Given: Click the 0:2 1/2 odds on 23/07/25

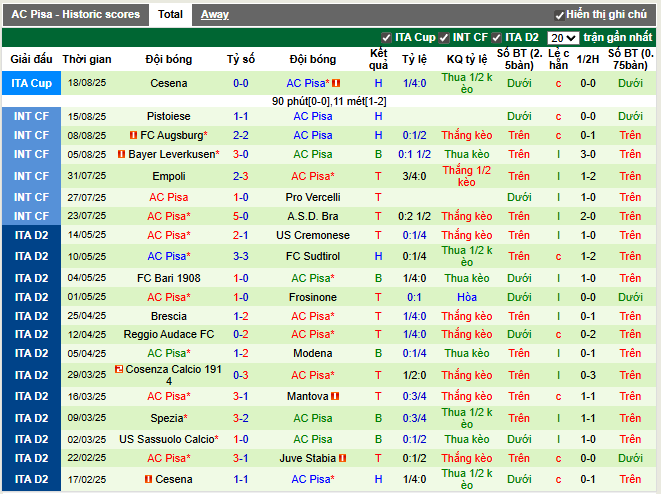Looking at the screenshot, I should point(414,216).
